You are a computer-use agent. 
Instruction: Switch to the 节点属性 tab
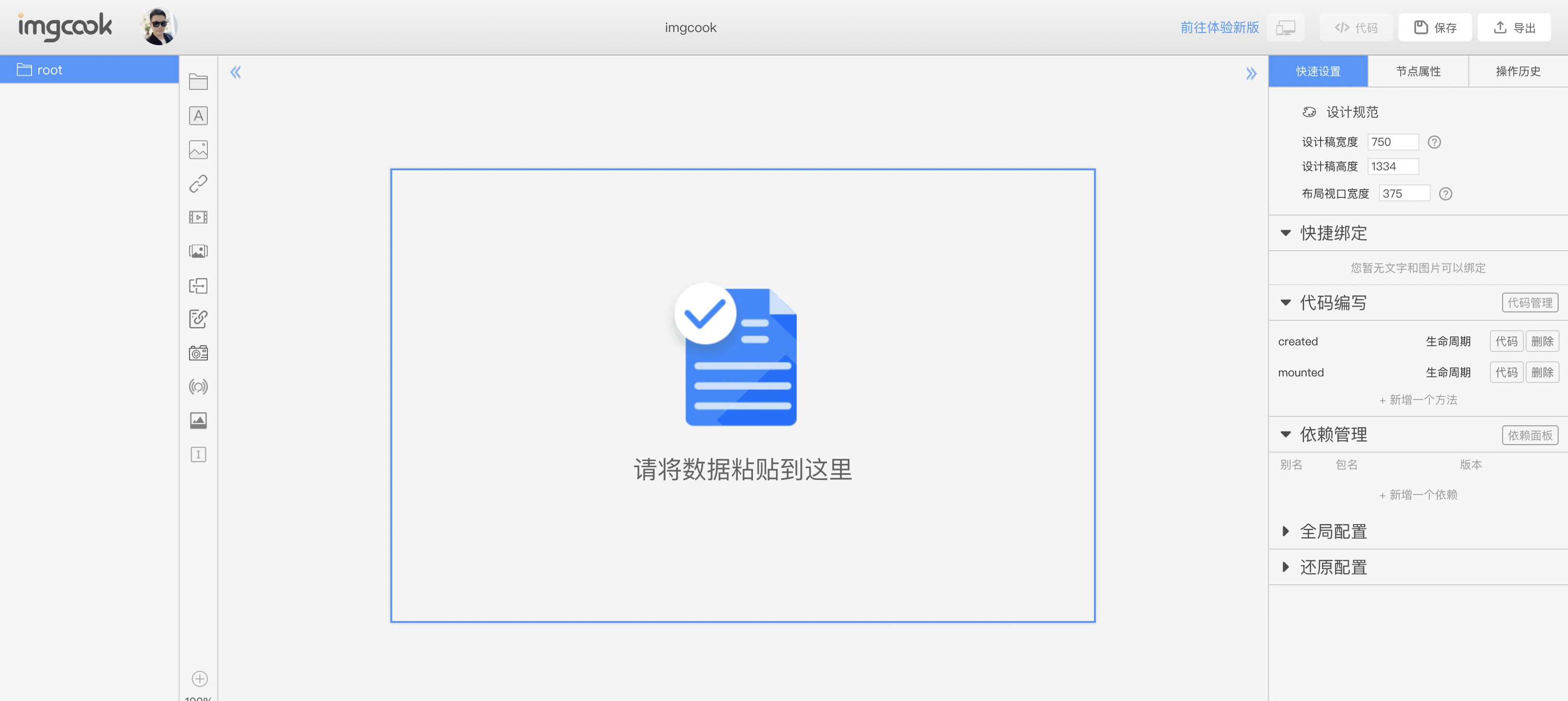click(x=1418, y=71)
